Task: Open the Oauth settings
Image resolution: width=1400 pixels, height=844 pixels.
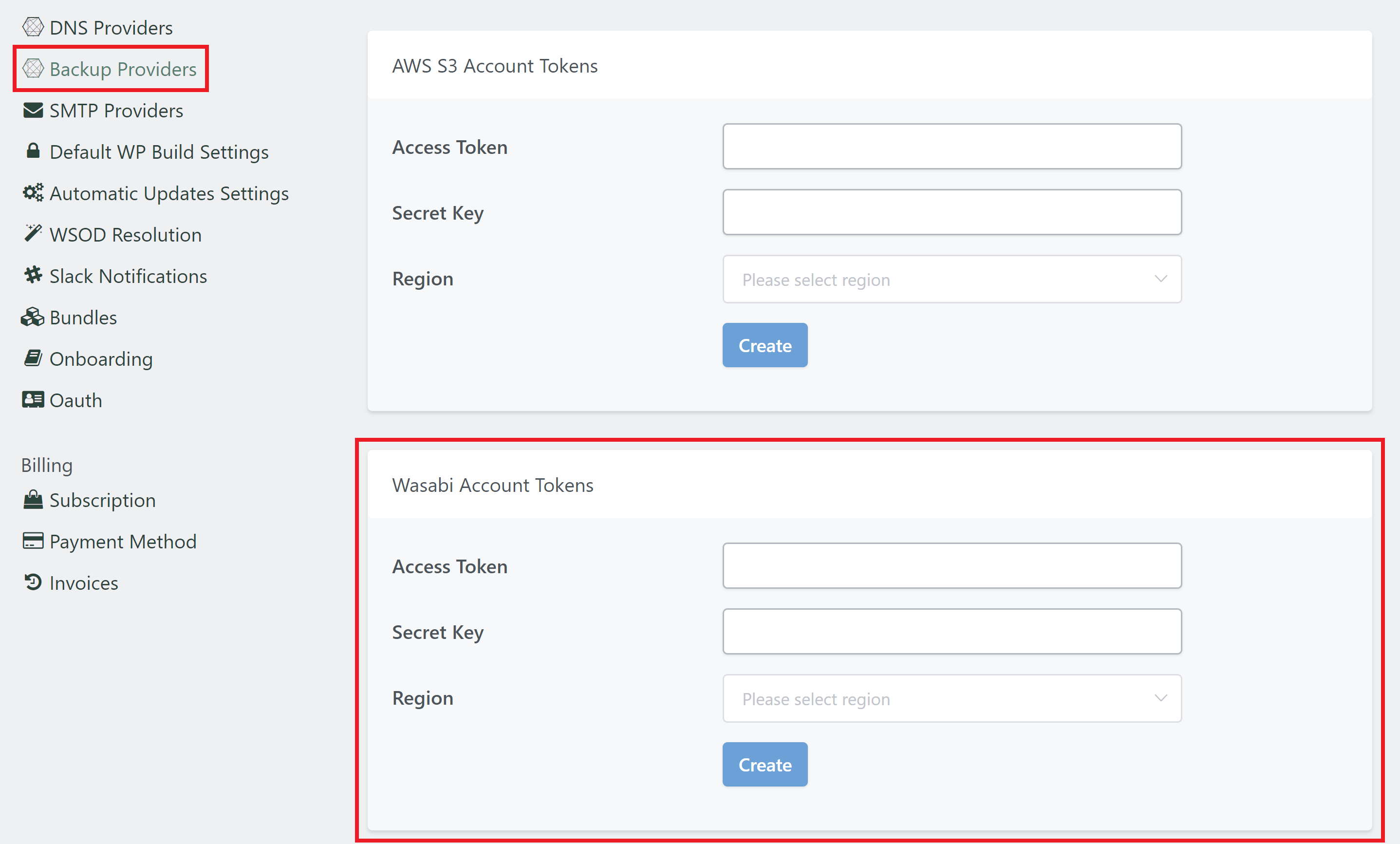Action: click(75, 401)
